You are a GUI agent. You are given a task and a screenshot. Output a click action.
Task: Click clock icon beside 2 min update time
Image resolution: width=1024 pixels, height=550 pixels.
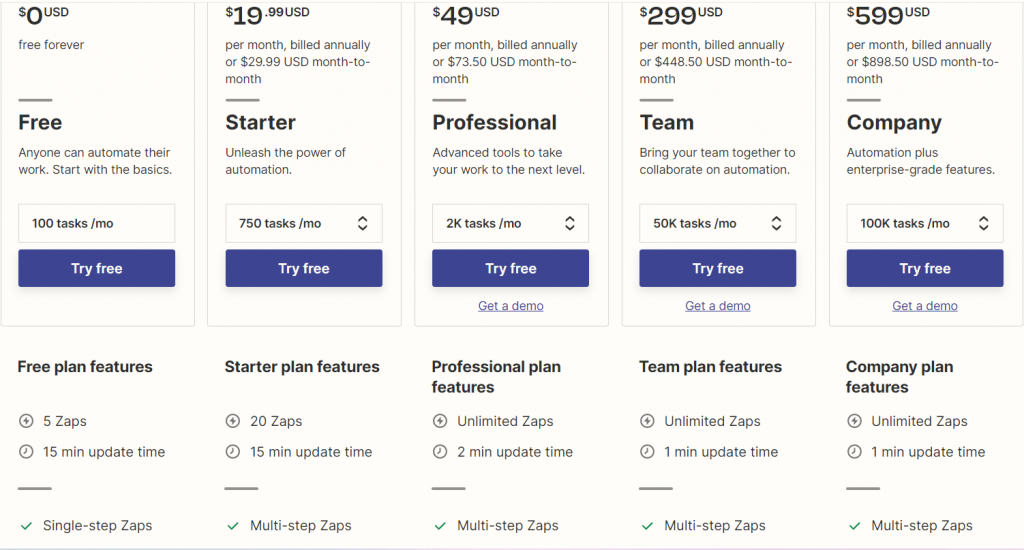(x=440, y=452)
